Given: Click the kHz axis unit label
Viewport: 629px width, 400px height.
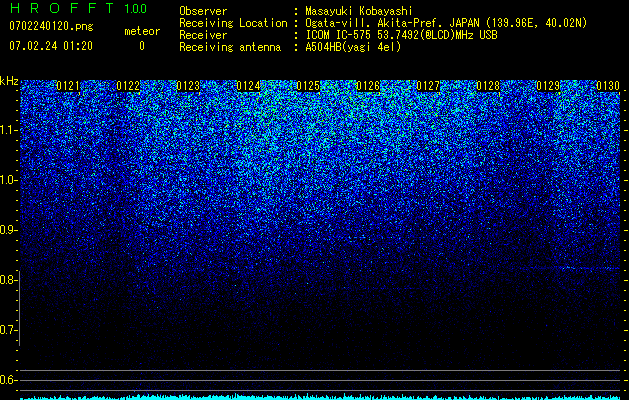Looking at the screenshot, I should point(9,81).
